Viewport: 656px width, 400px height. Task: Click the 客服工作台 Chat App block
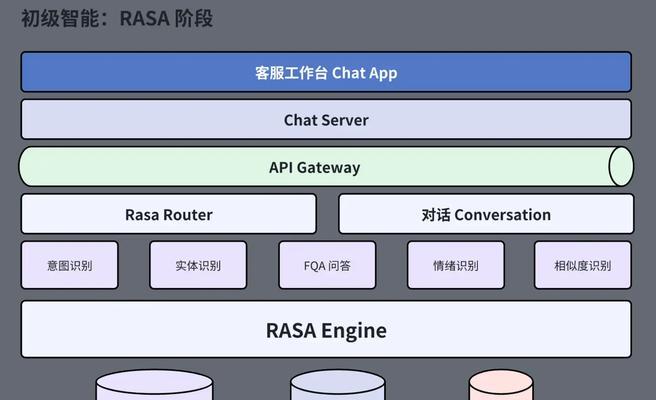(x=326, y=72)
